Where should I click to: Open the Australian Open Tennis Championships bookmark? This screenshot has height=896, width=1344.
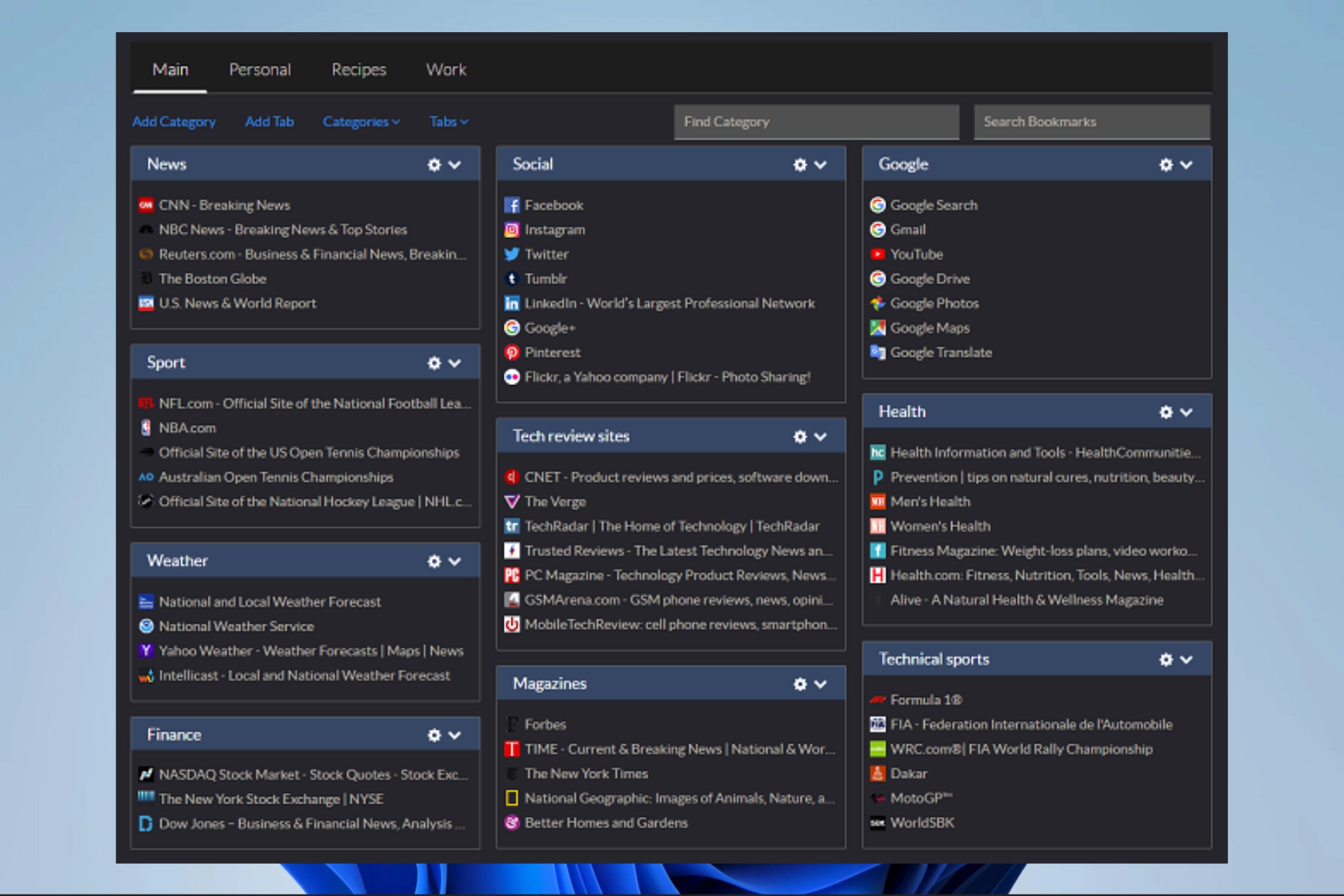point(276,477)
